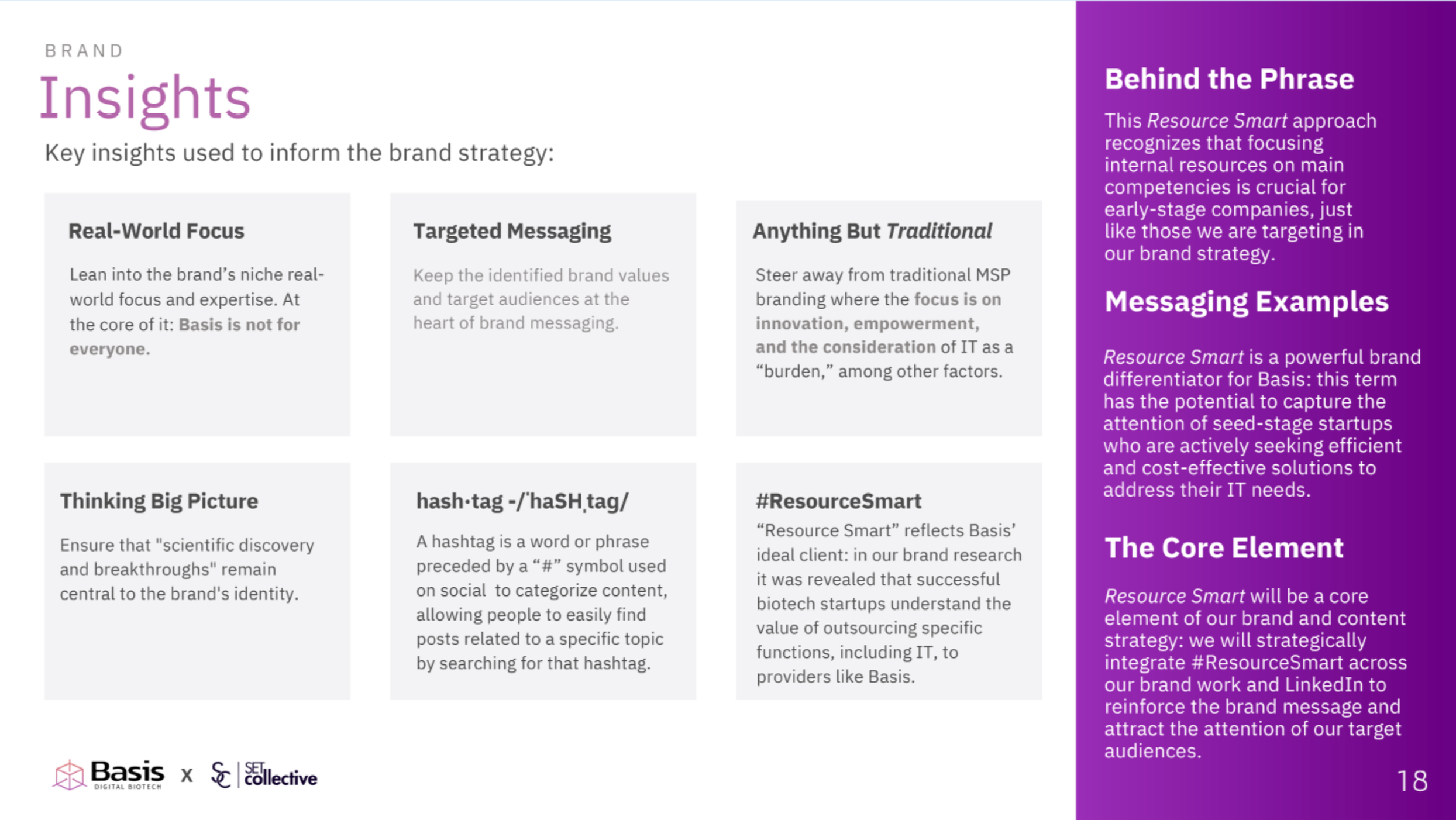Click the Insights title
This screenshot has width=1456, height=820.
pyautogui.click(x=145, y=98)
